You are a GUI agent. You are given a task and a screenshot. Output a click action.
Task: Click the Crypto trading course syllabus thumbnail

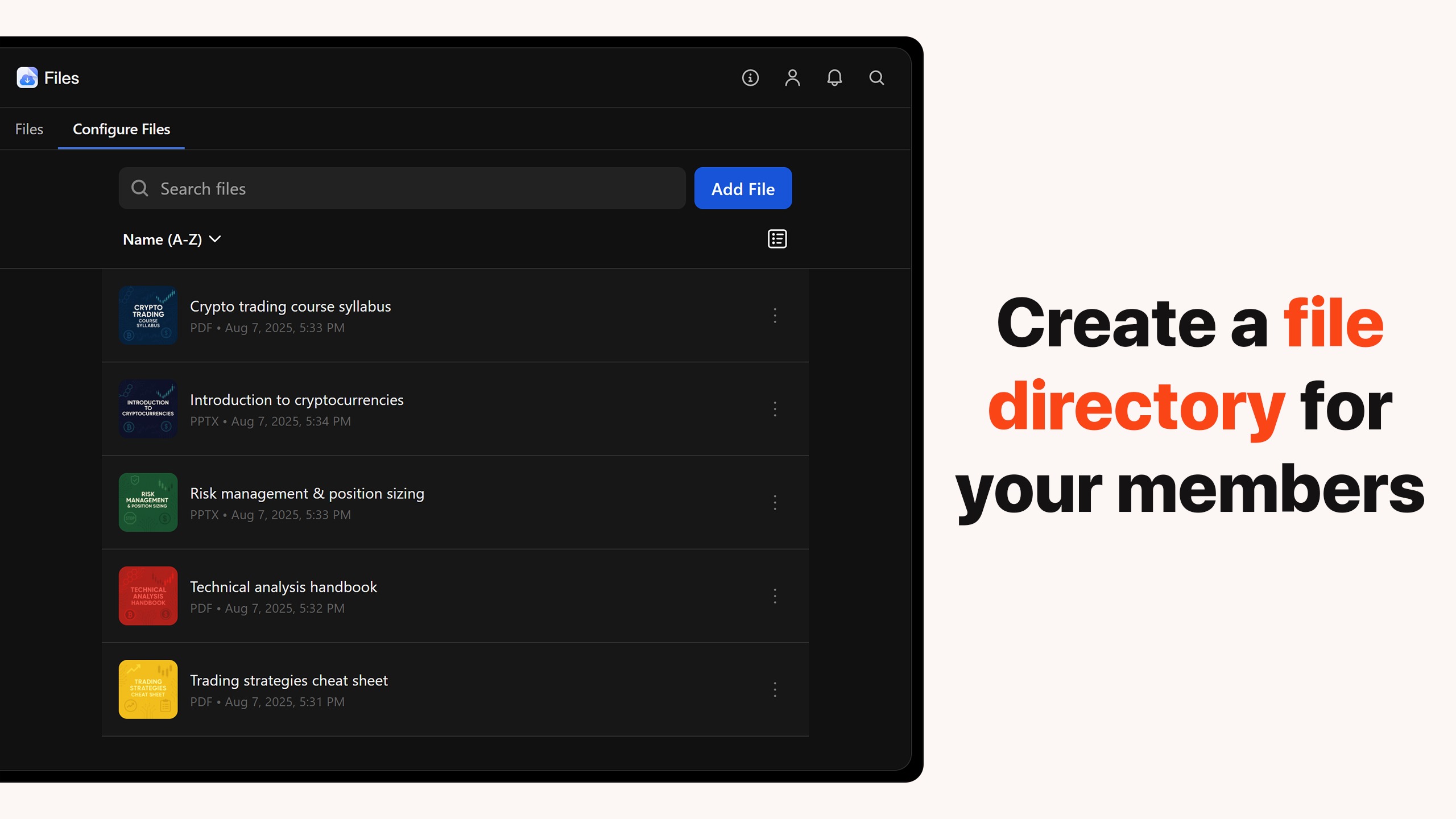pyautogui.click(x=148, y=316)
